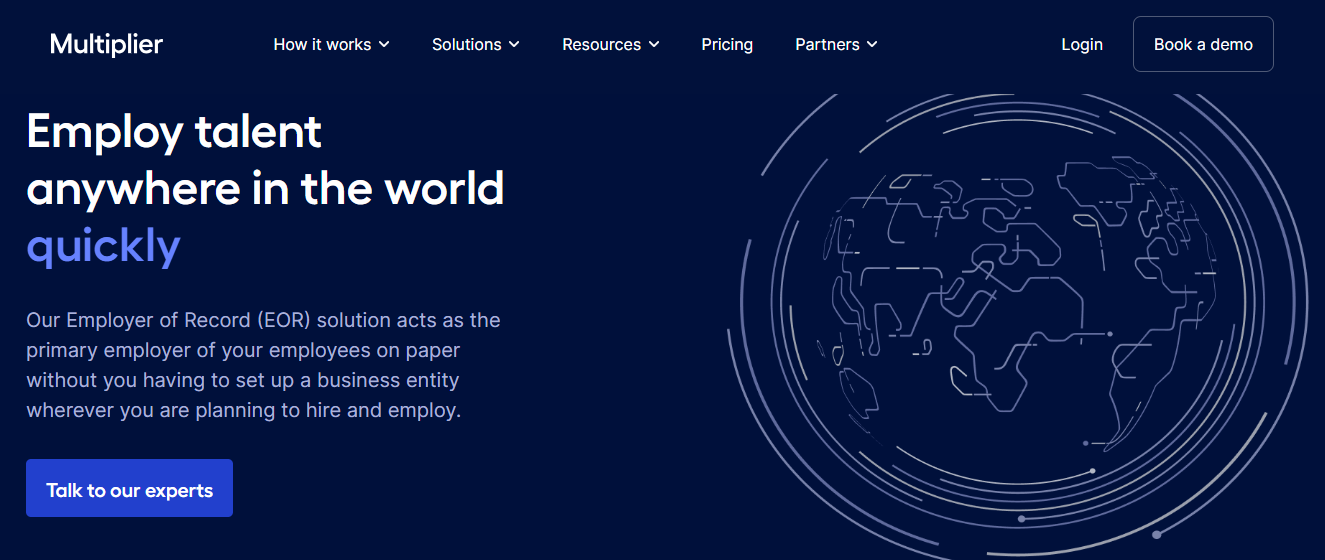Click the Book a demo button
1325x560 pixels.
[1203, 44]
